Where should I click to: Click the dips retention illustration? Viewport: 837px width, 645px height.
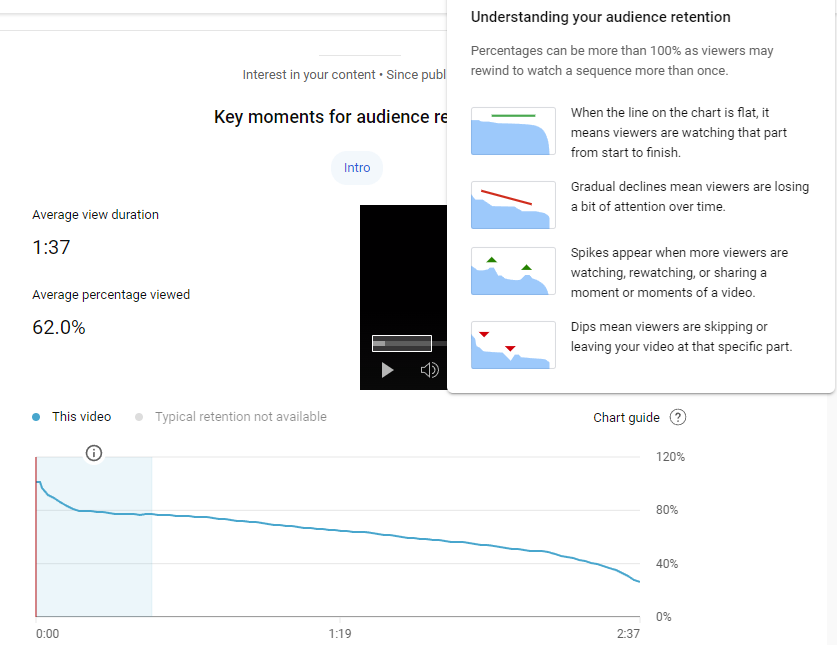coord(512,345)
